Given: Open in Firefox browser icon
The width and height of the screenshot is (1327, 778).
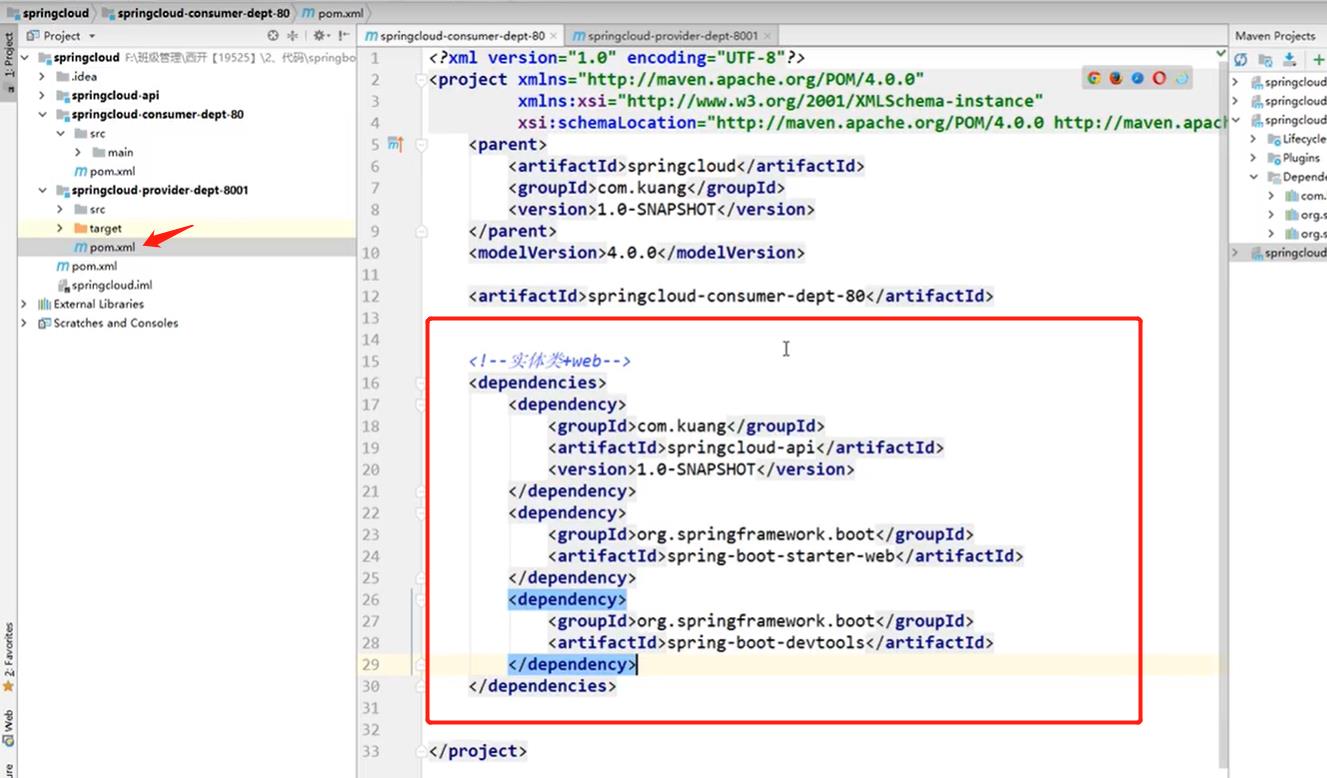Looking at the screenshot, I should point(1116,78).
